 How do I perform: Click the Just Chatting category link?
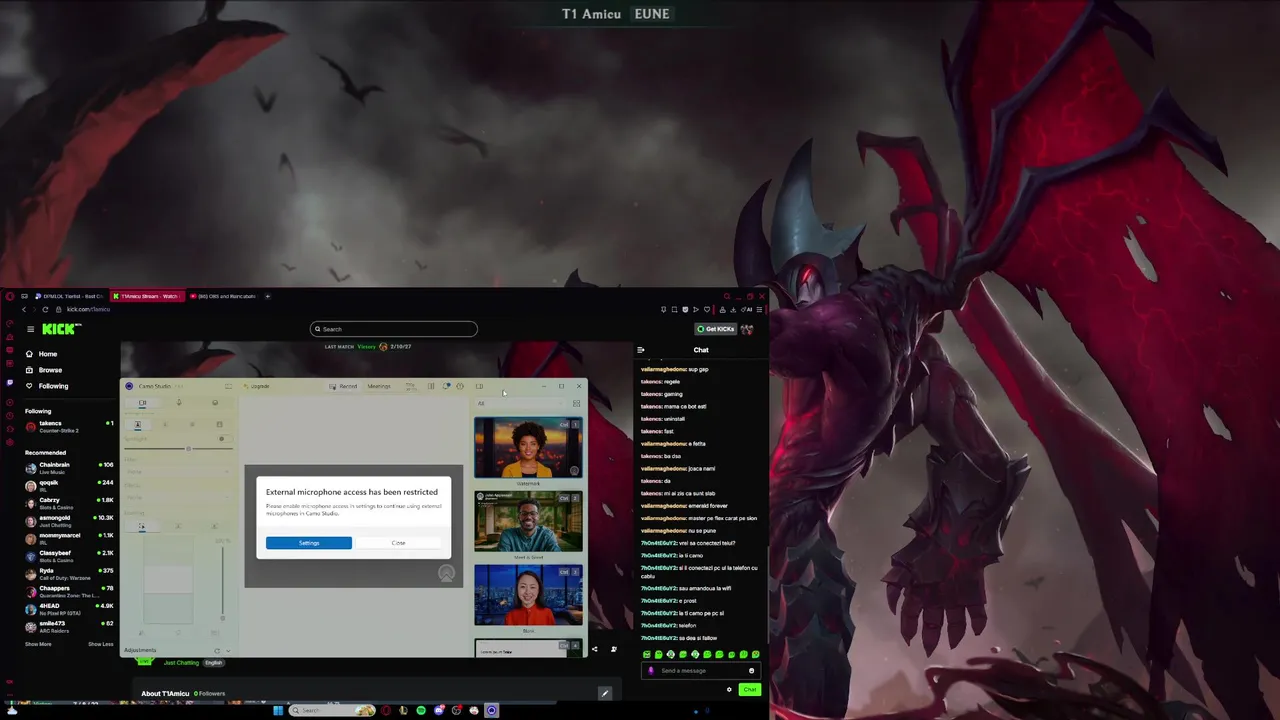[x=181, y=662]
